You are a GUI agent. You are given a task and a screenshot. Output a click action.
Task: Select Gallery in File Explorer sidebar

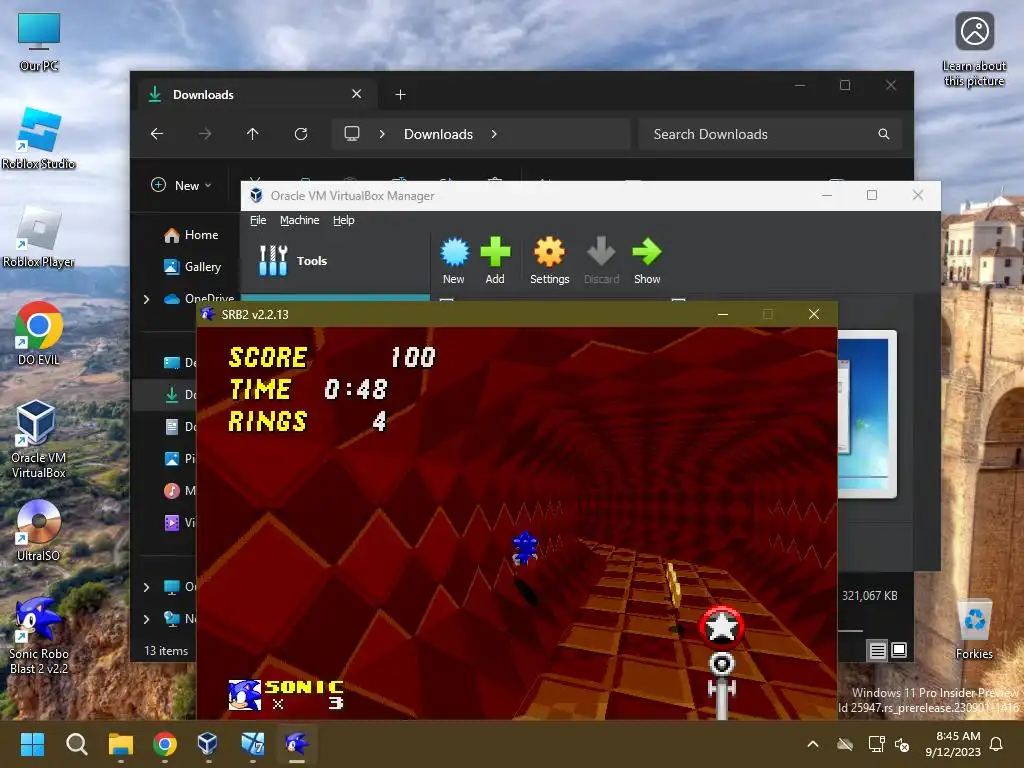[x=192, y=266]
